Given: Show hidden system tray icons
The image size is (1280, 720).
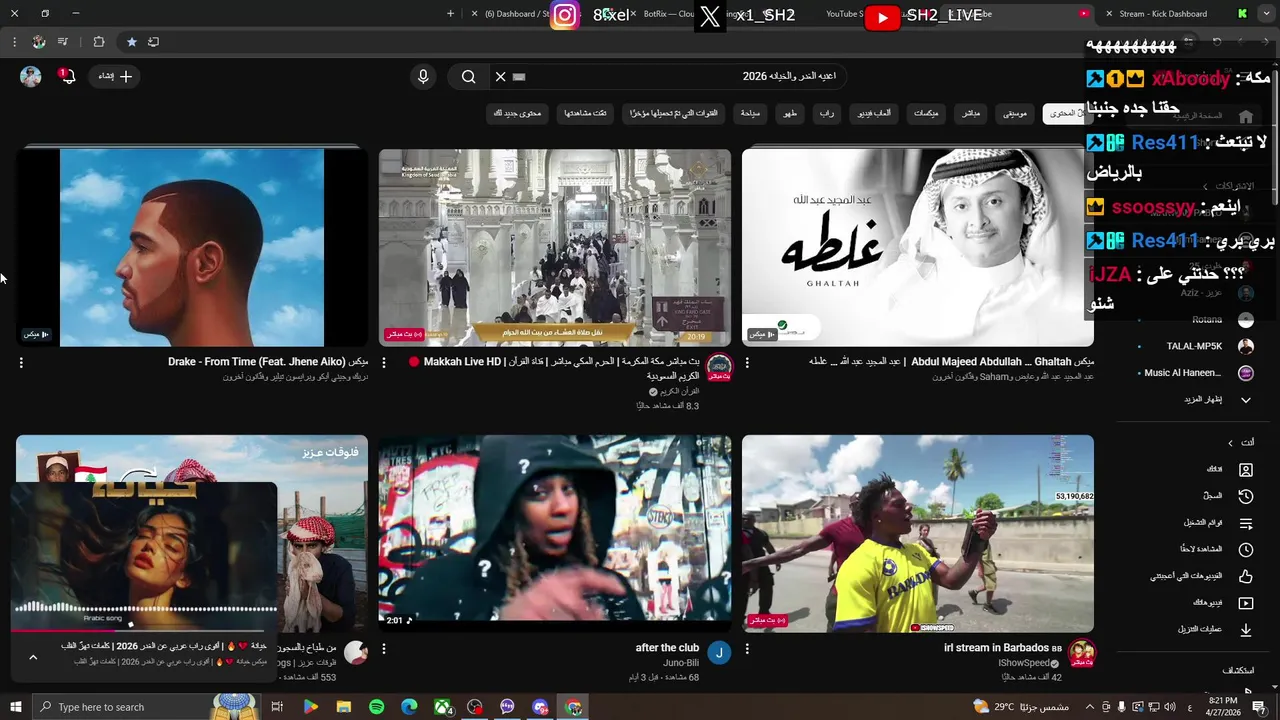Looking at the screenshot, I should pyautogui.click(x=1090, y=707).
